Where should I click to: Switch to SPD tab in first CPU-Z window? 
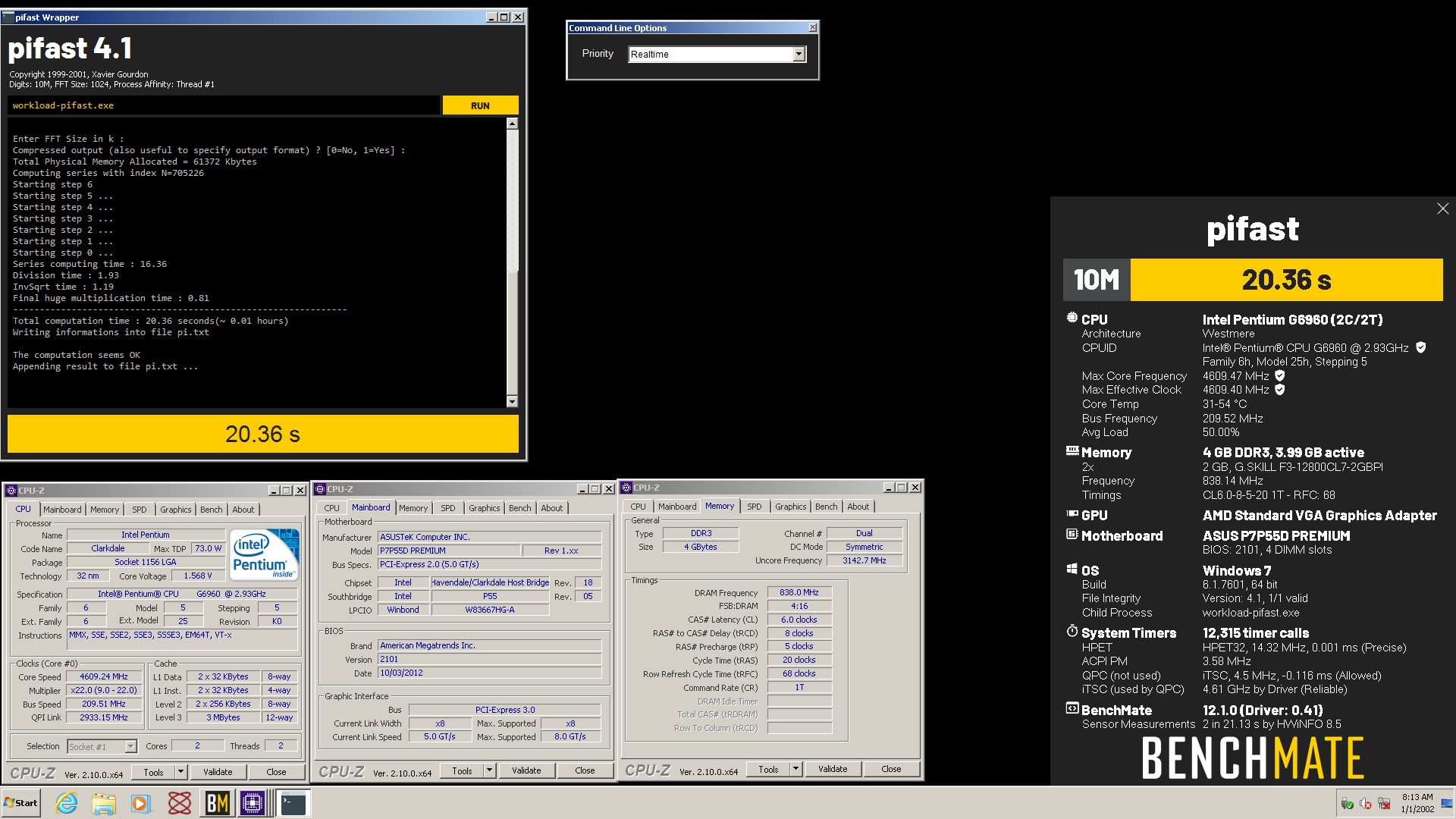pos(140,510)
